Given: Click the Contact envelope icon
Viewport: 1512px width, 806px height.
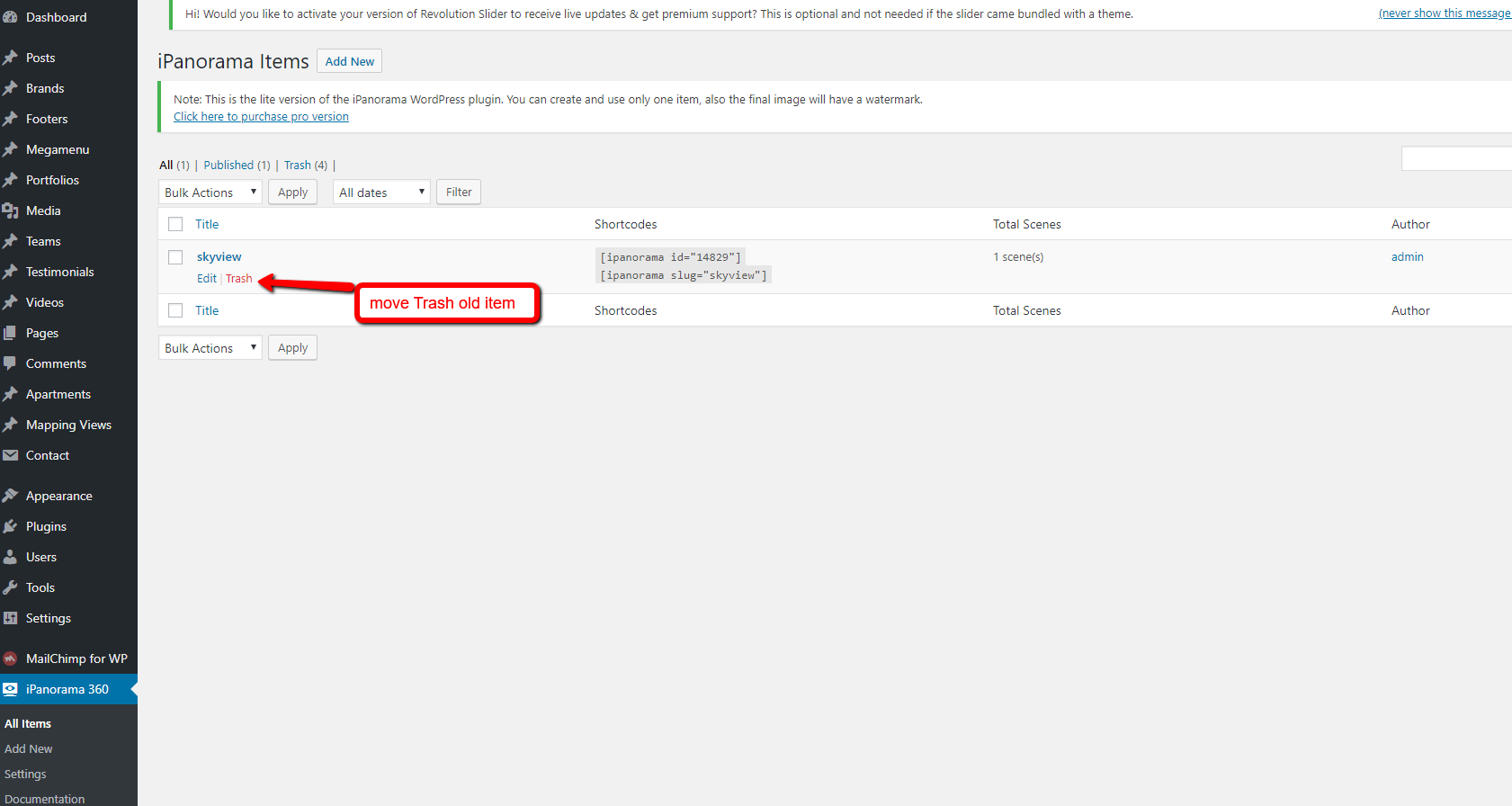Looking at the screenshot, I should click(10, 455).
